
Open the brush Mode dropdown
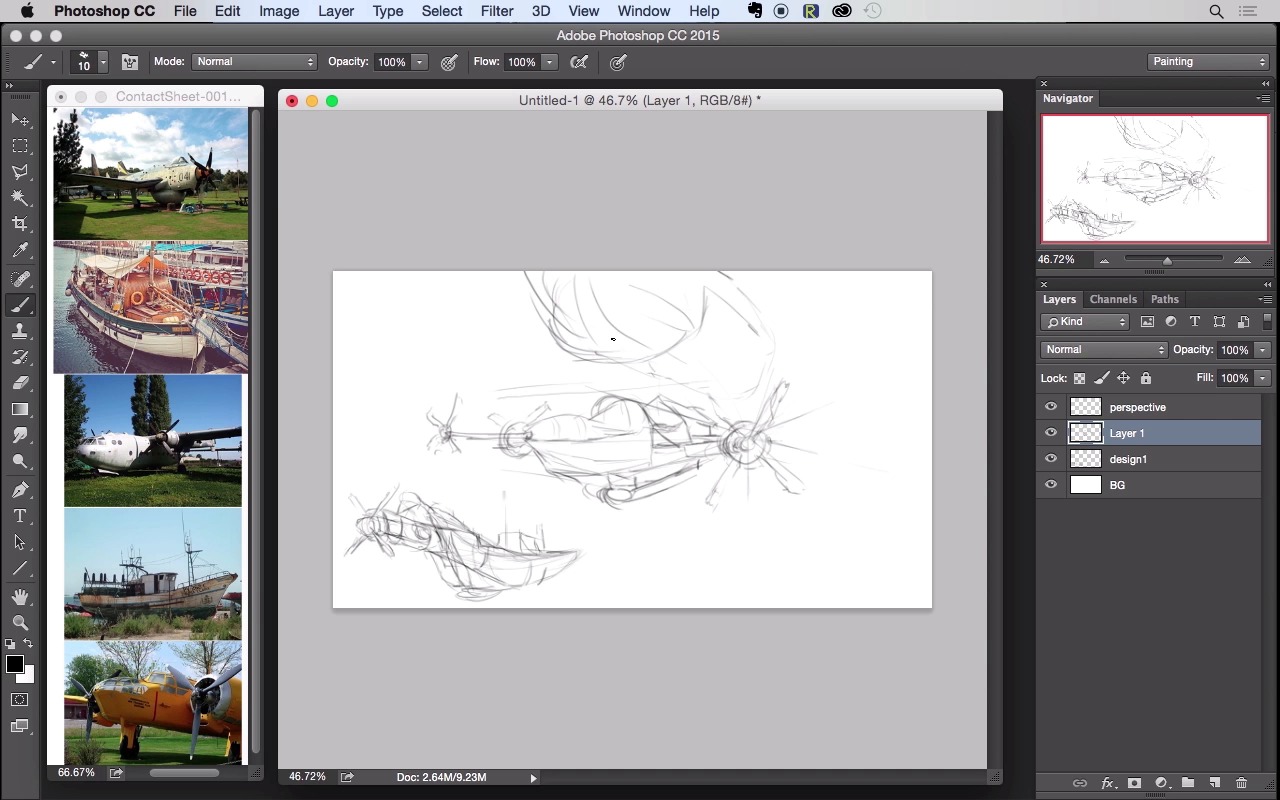tap(255, 62)
